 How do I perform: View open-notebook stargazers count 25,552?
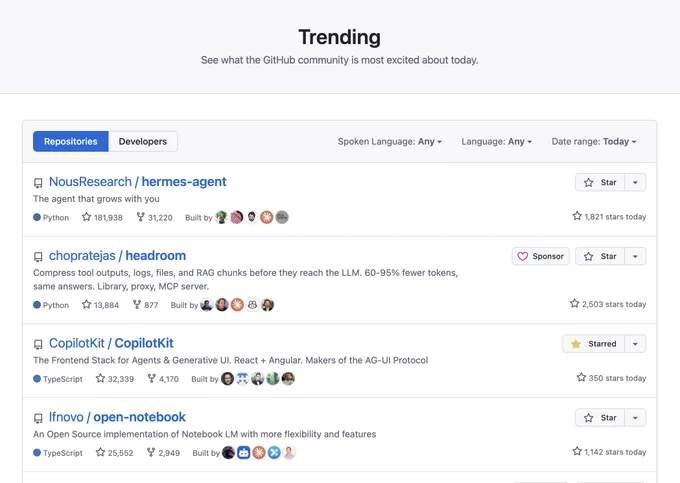114,452
